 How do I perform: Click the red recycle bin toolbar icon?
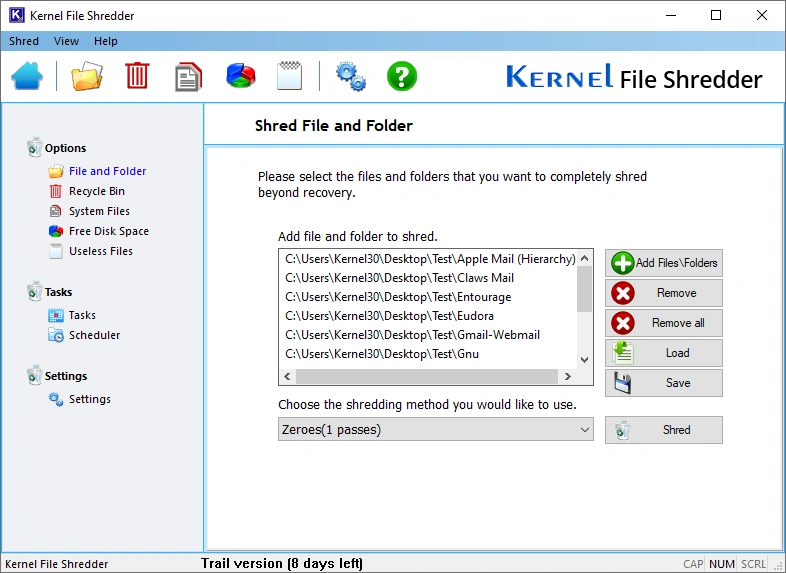click(x=137, y=76)
